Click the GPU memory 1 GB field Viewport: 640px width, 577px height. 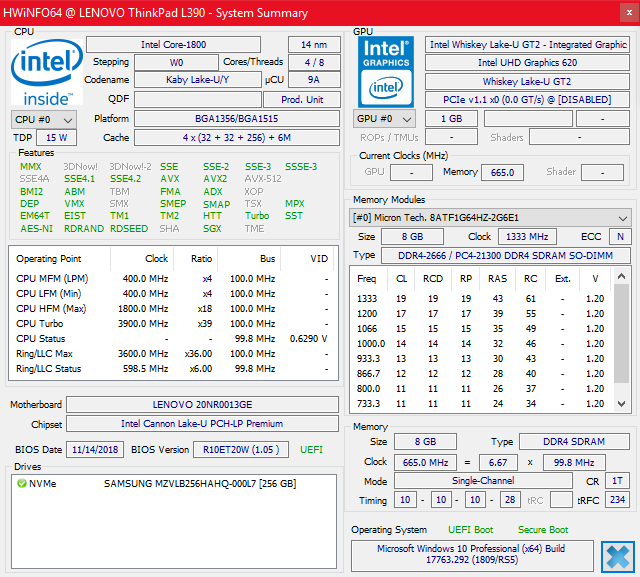click(451, 119)
